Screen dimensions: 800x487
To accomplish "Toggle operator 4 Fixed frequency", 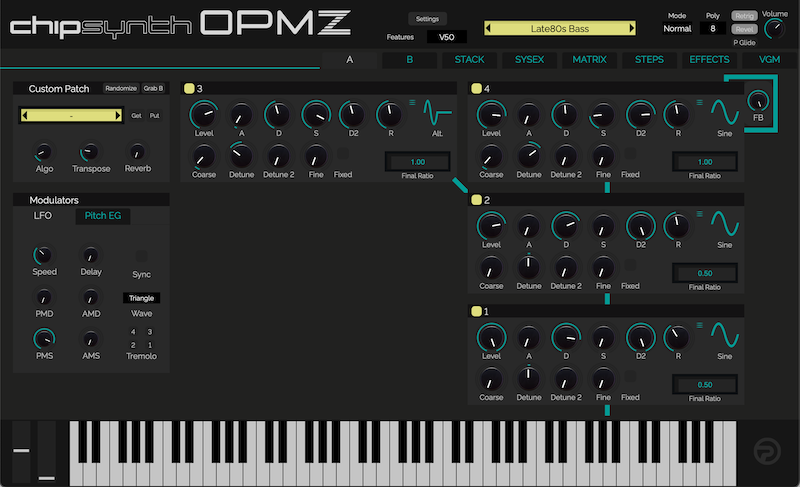I will pyautogui.click(x=630, y=153).
